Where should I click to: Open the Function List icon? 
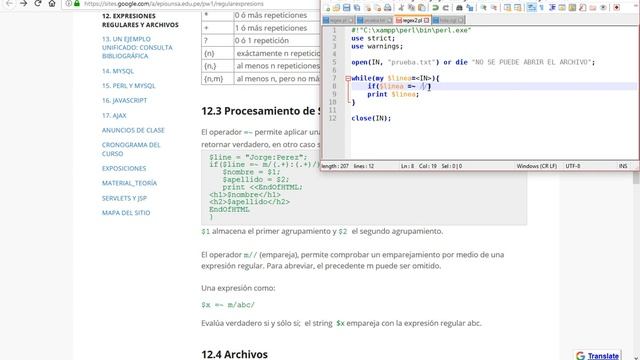(582, 8)
